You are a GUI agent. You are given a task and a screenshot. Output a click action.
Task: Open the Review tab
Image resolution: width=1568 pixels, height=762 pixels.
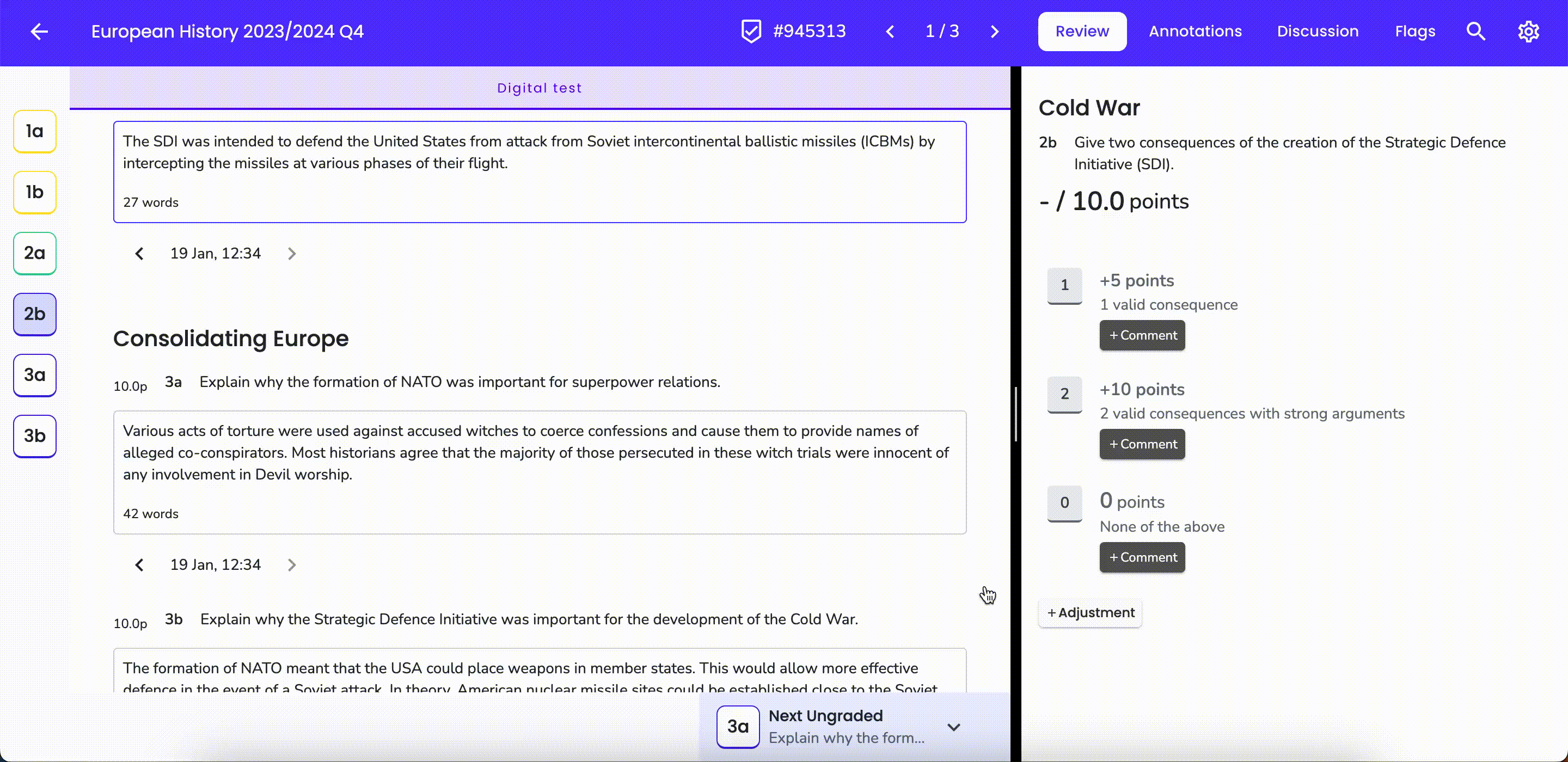click(1082, 32)
